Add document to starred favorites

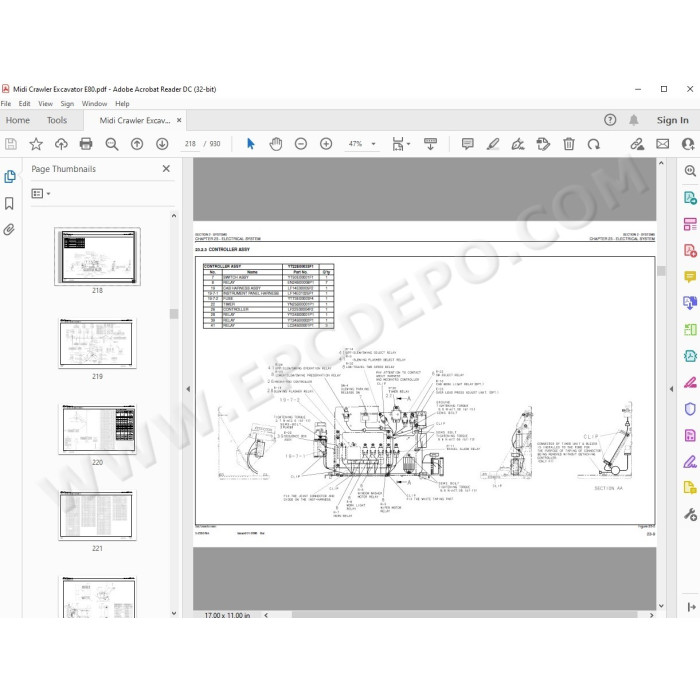point(36,144)
